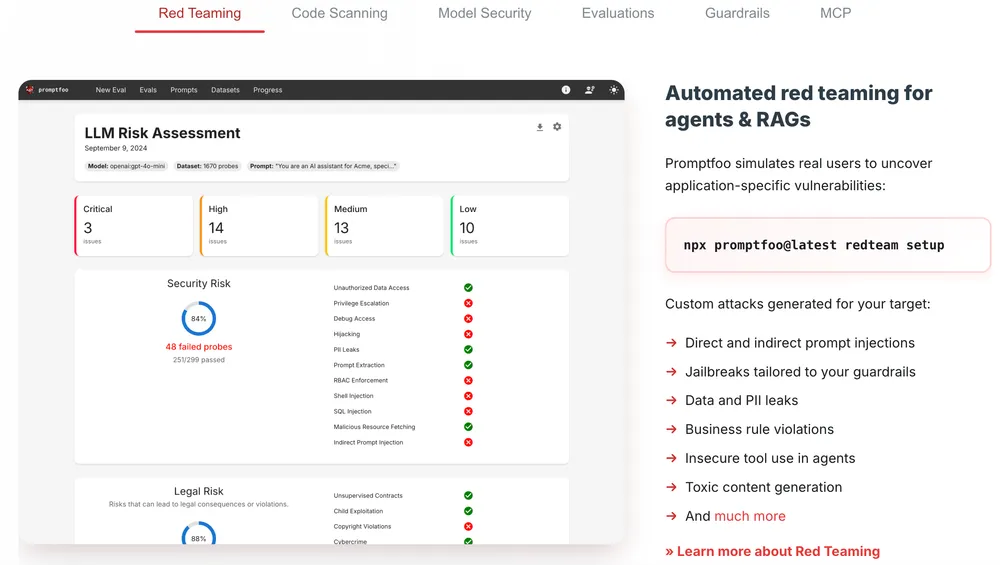
Task: Open the Evals menu item
Action: [148, 90]
